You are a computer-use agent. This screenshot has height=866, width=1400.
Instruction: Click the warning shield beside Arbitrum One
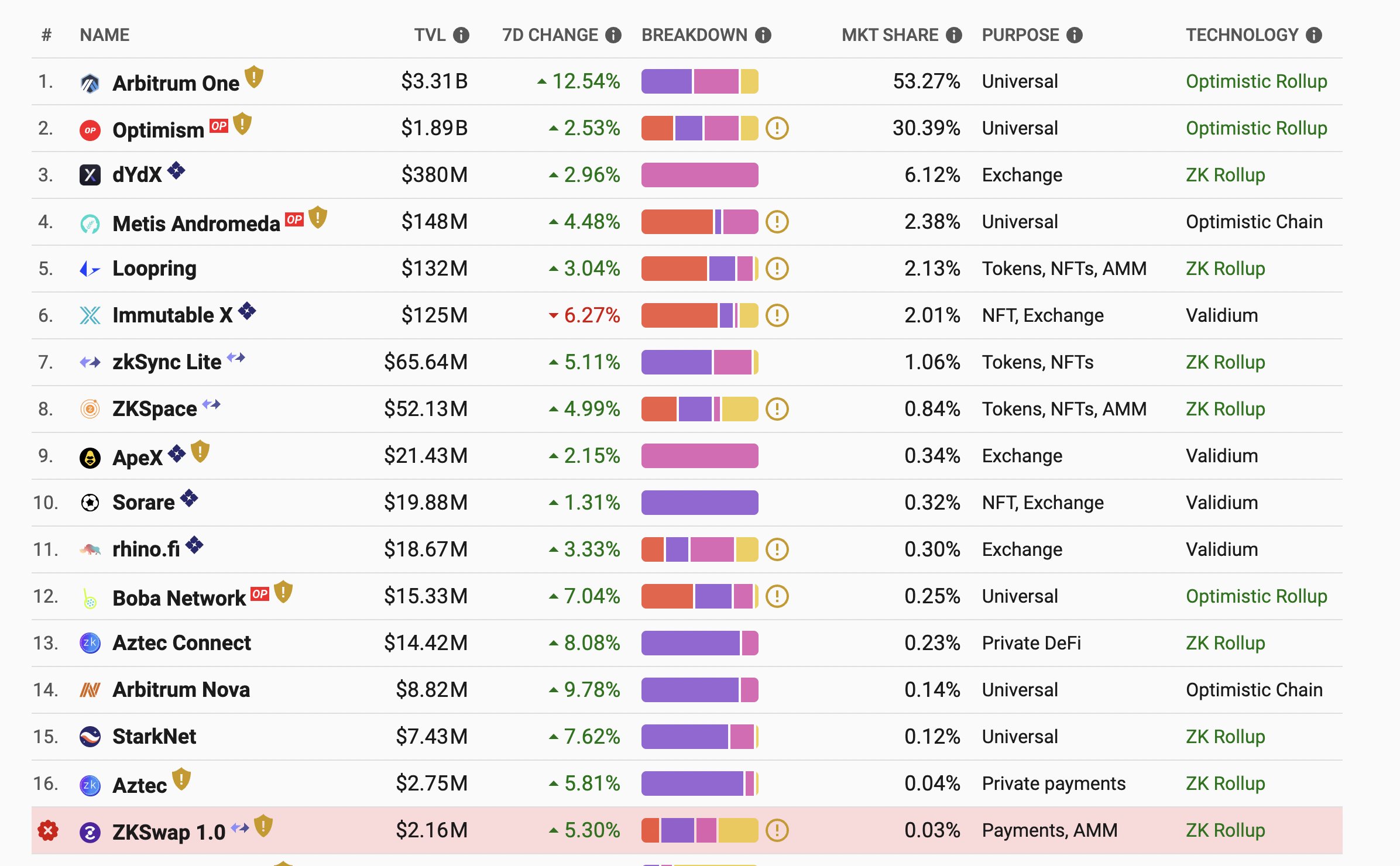point(254,77)
